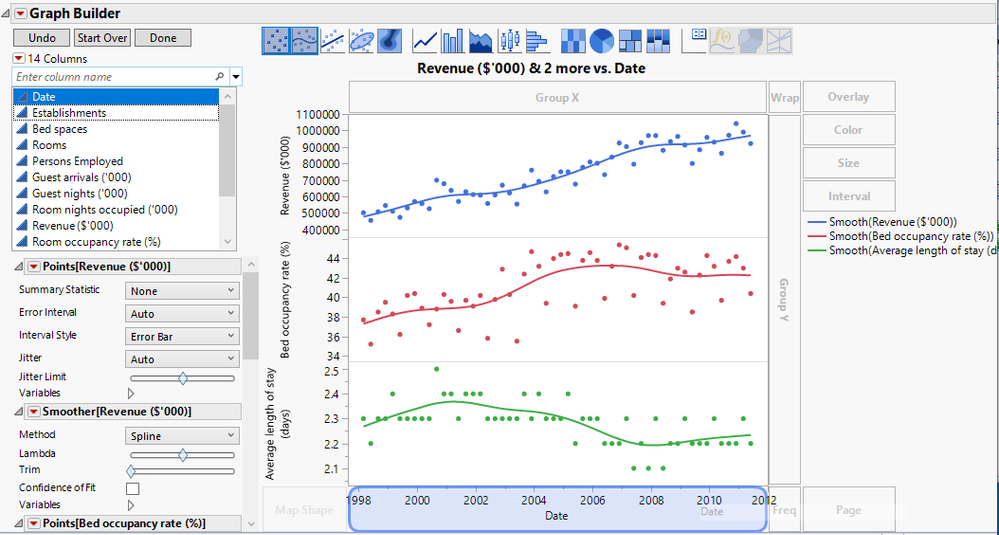The width and height of the screenshot is (999, 535).
Task: Adjust the Trim slider handle
Action: coord(131,471)
